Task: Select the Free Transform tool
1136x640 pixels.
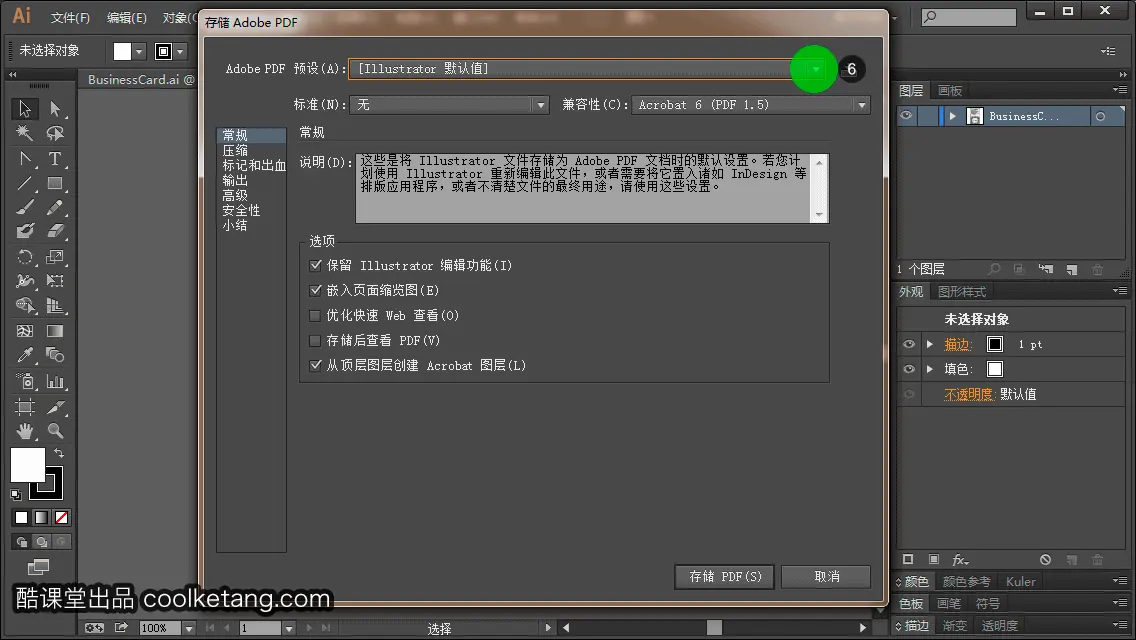Action: (x=55, y=281)
